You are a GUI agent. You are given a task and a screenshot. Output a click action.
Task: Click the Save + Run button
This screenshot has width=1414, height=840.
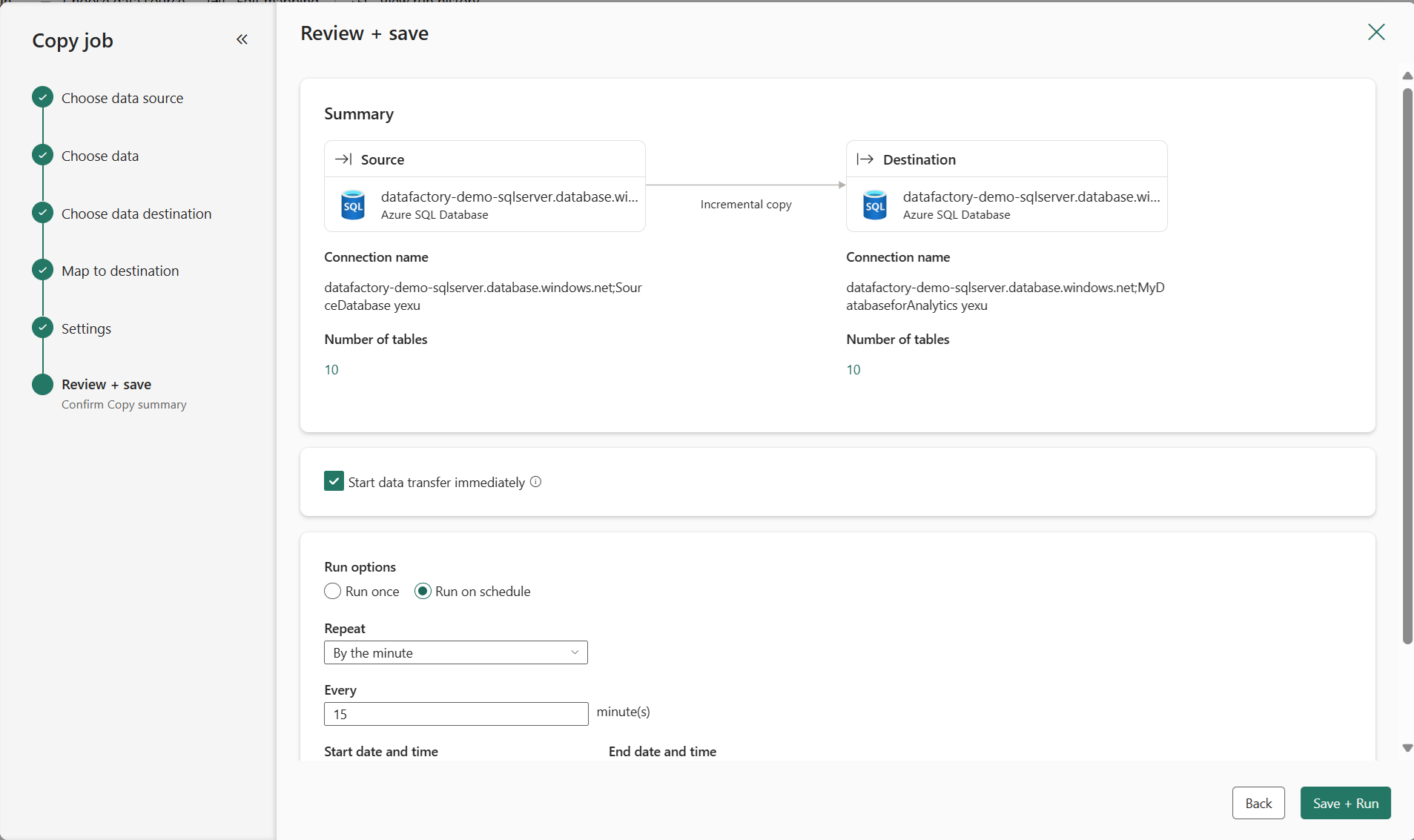click(1345, 803)
